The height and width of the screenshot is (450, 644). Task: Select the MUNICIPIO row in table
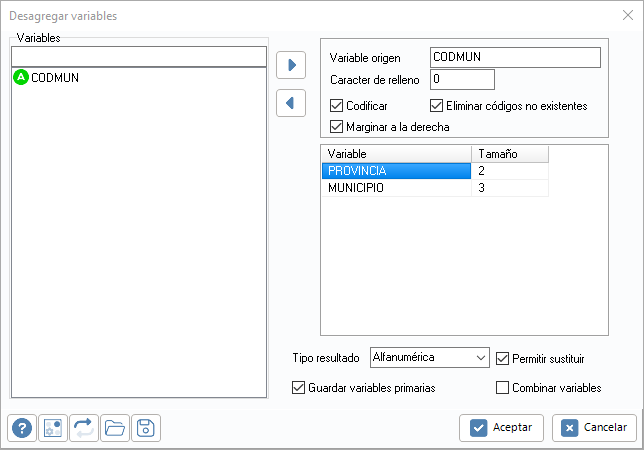396,188
